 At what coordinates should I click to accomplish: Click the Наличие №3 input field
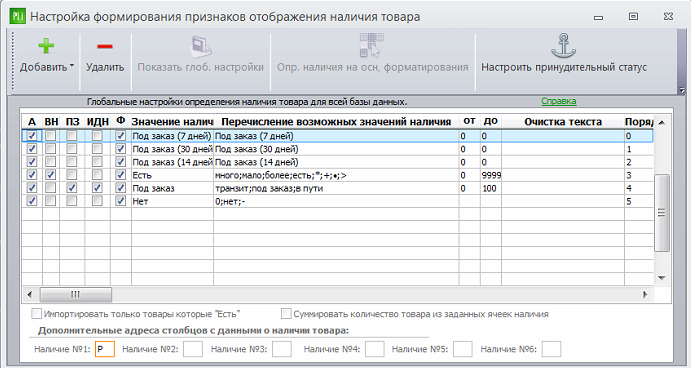(282, 349)
